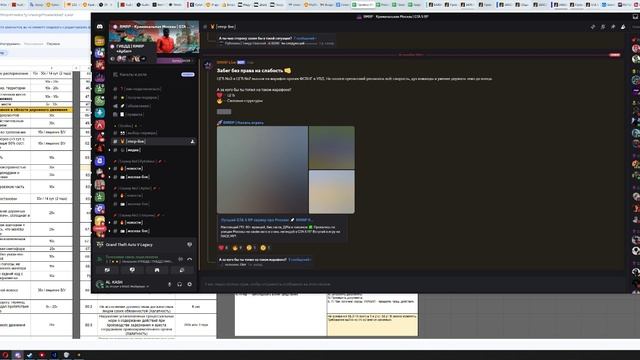The image size is (640, 360).
Task: Toggle camera on in voice panel
Action: 107,270
